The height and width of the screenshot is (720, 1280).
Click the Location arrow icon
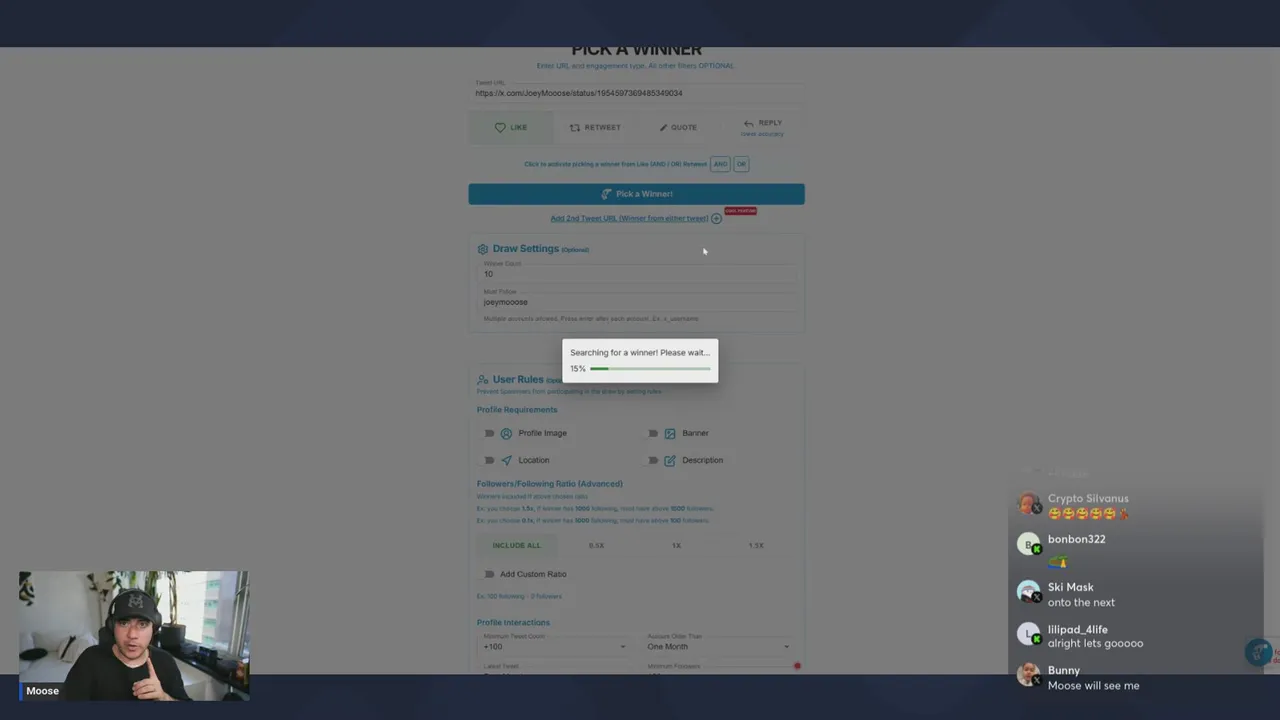506,460
